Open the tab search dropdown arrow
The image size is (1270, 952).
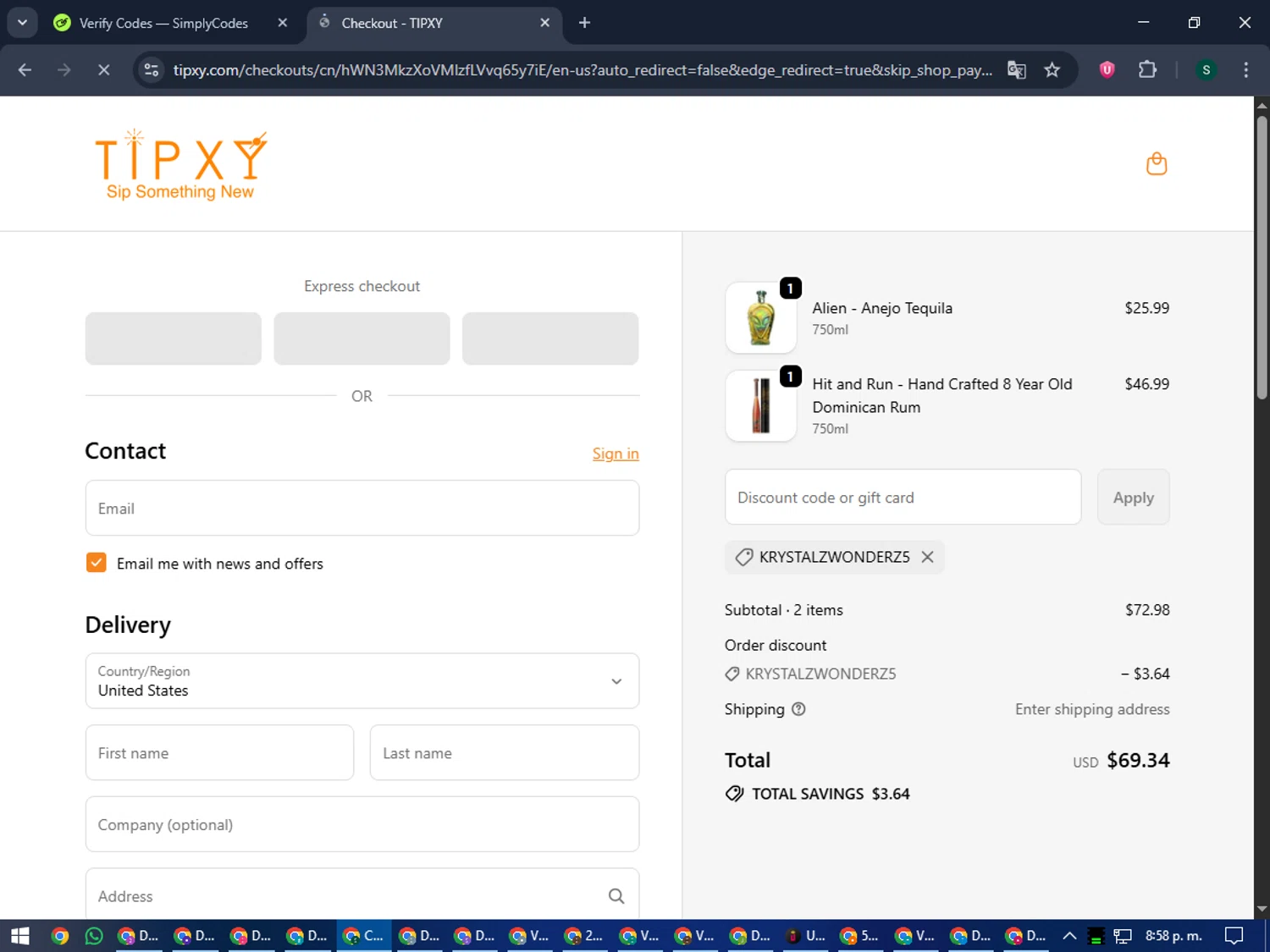tap(22, 23)
